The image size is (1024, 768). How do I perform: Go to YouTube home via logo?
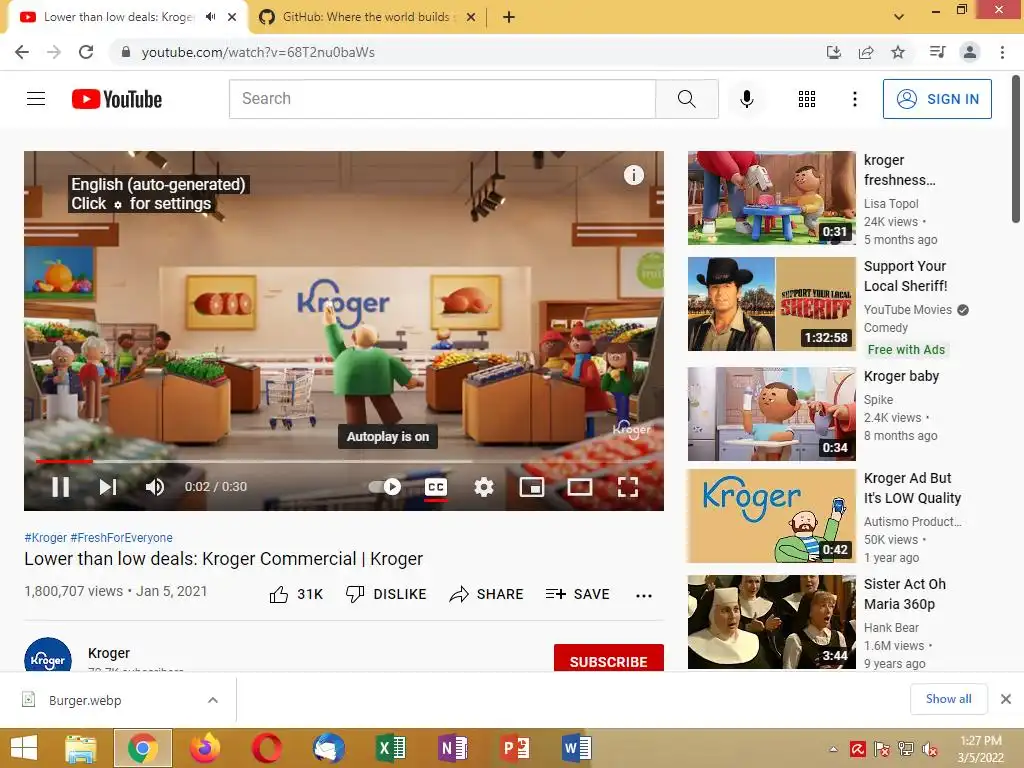pos(117,99)
